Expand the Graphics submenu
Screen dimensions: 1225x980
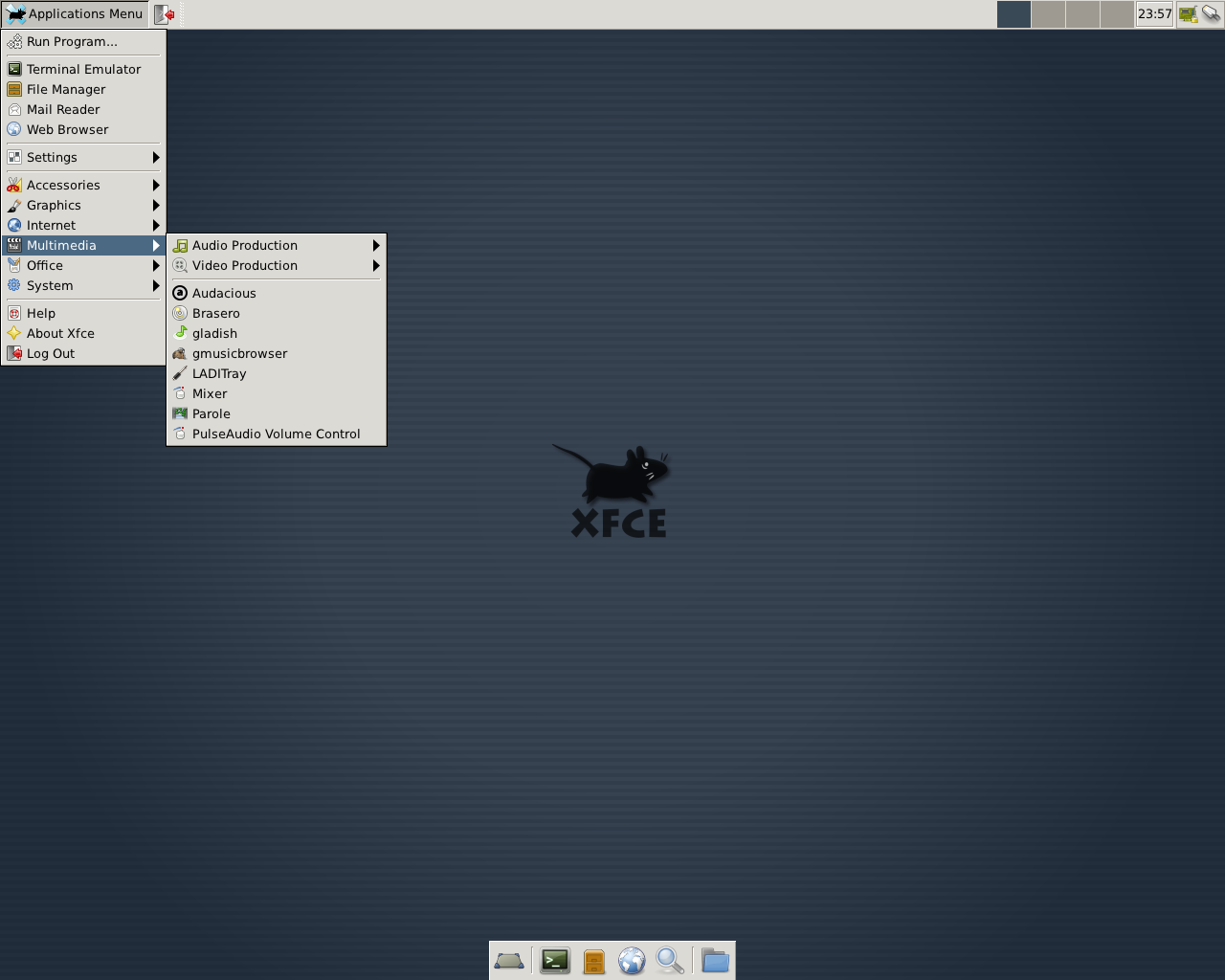[83, 205]
